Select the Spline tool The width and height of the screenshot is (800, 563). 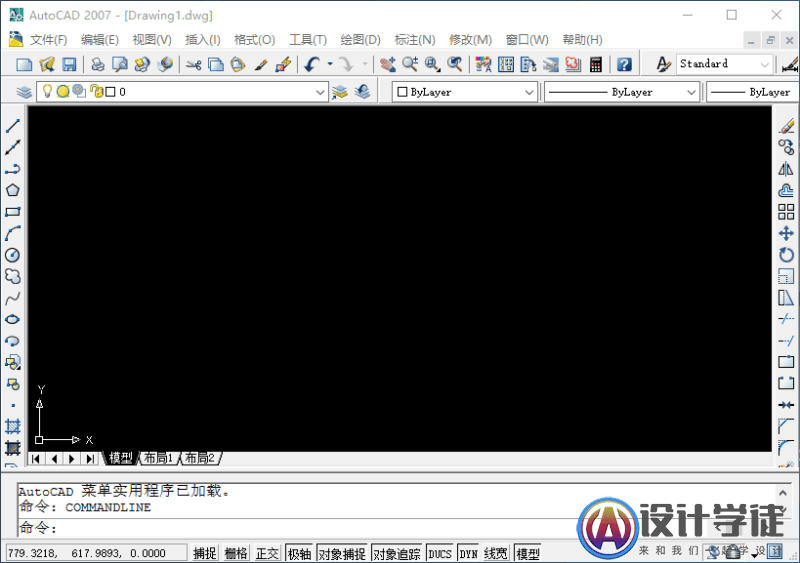[13, 298]
